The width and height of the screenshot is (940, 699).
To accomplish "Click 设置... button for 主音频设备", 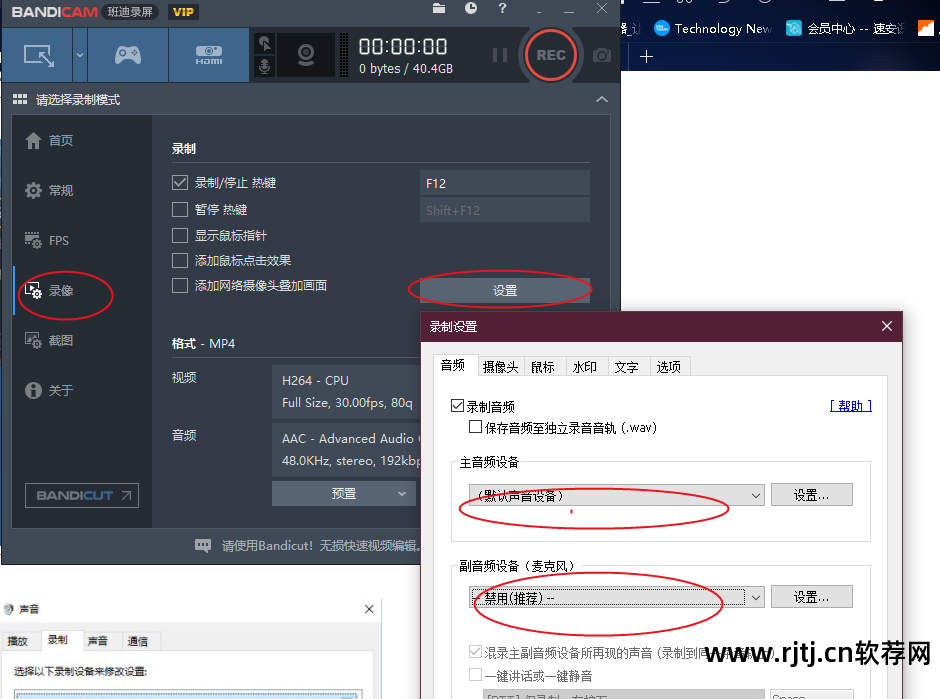I will (x=811, y=495).
